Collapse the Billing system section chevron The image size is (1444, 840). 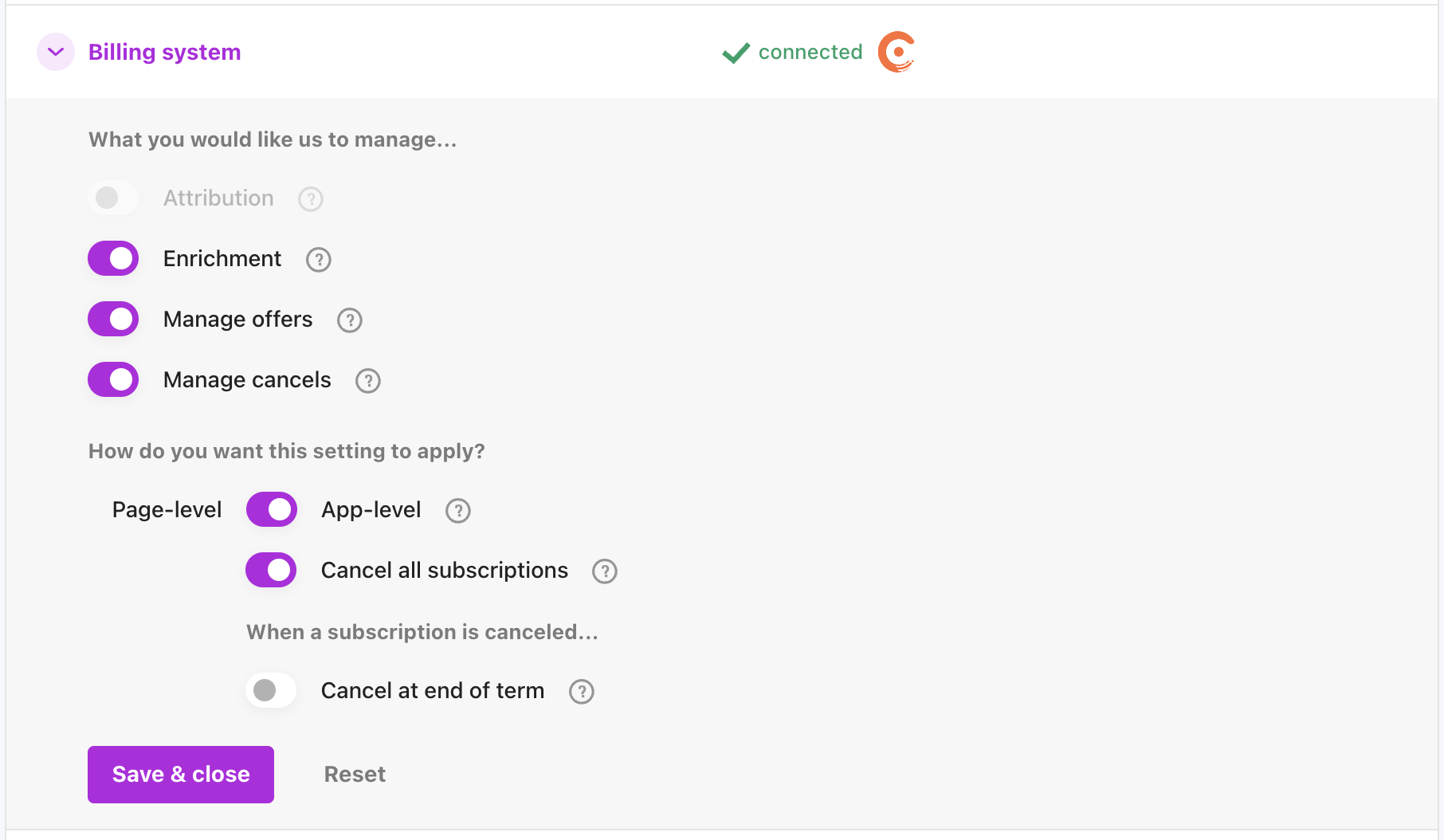click(56, 52)
